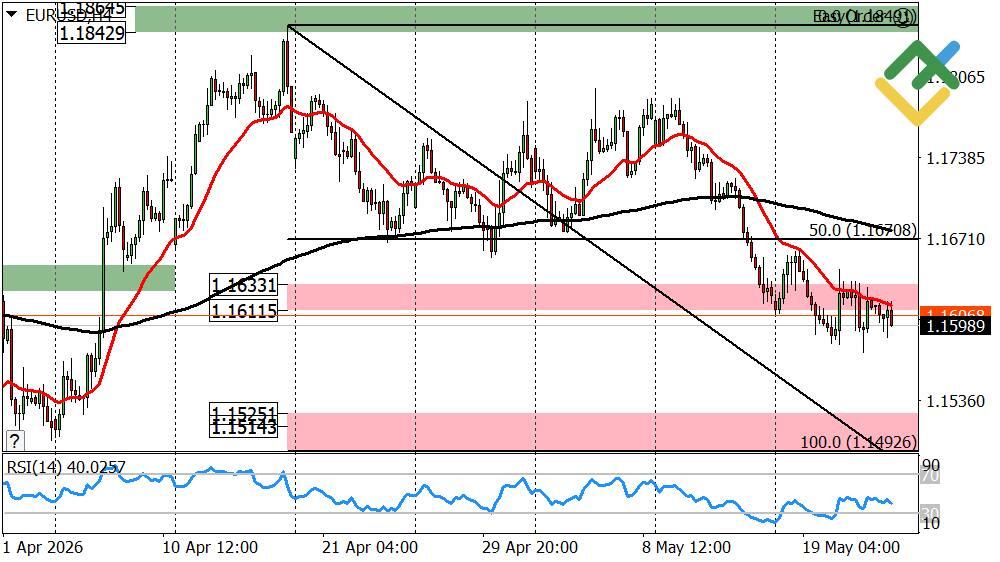The height and width of the screenshot is (562, 1000).
Task: Select the small green zone at left edge
Action: [x=89, y=278]
